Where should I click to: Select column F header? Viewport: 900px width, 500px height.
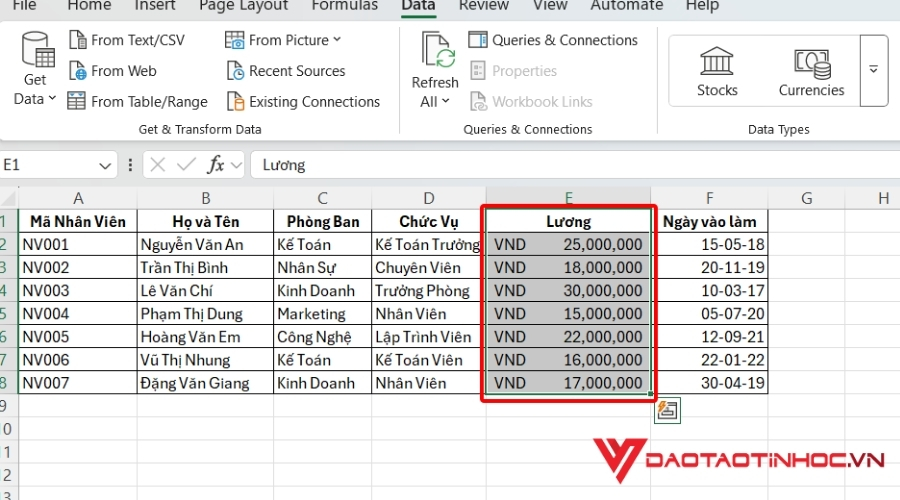(x=709, y=198)
